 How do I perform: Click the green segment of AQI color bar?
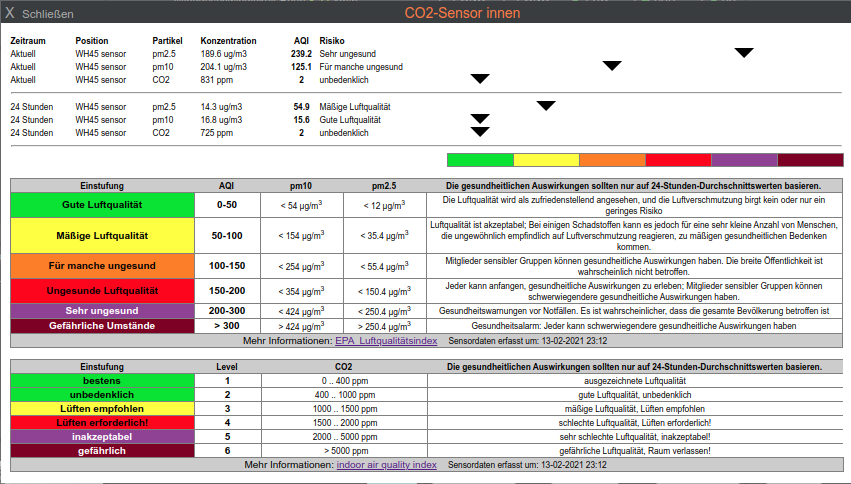coord(480,160)
